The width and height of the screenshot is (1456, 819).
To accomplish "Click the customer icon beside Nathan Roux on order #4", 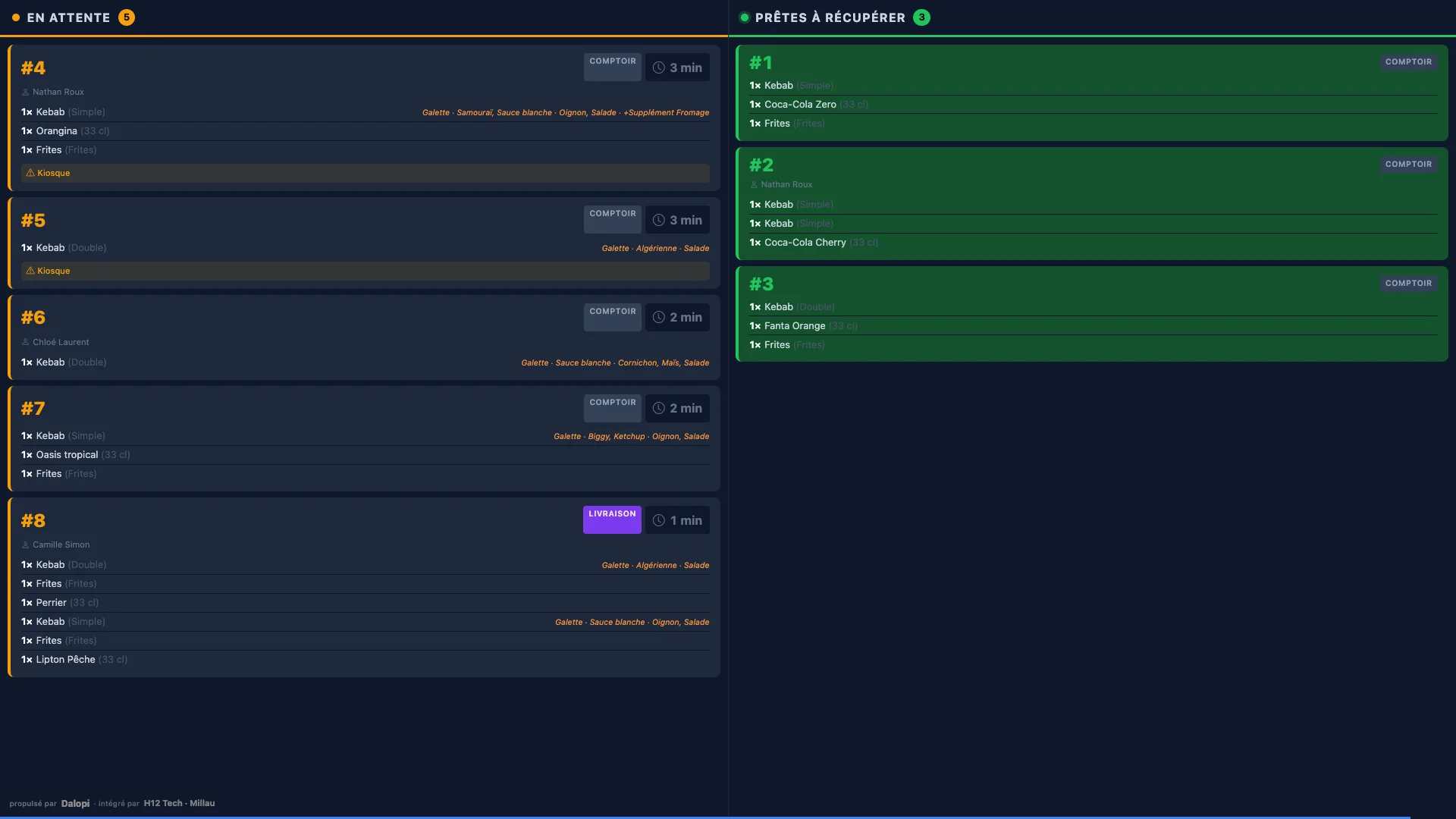I will 25,93.
